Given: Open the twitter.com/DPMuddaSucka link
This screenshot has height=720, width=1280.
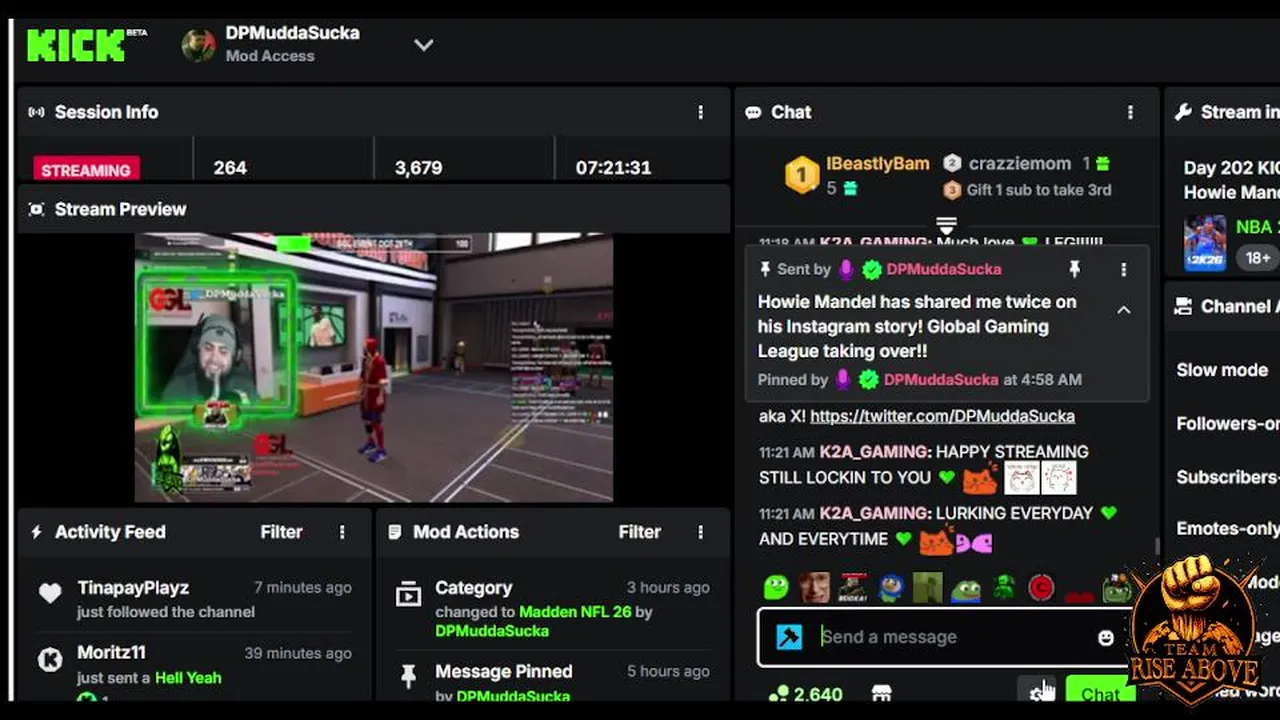Looking at the screenshot, I should (942, 416).
